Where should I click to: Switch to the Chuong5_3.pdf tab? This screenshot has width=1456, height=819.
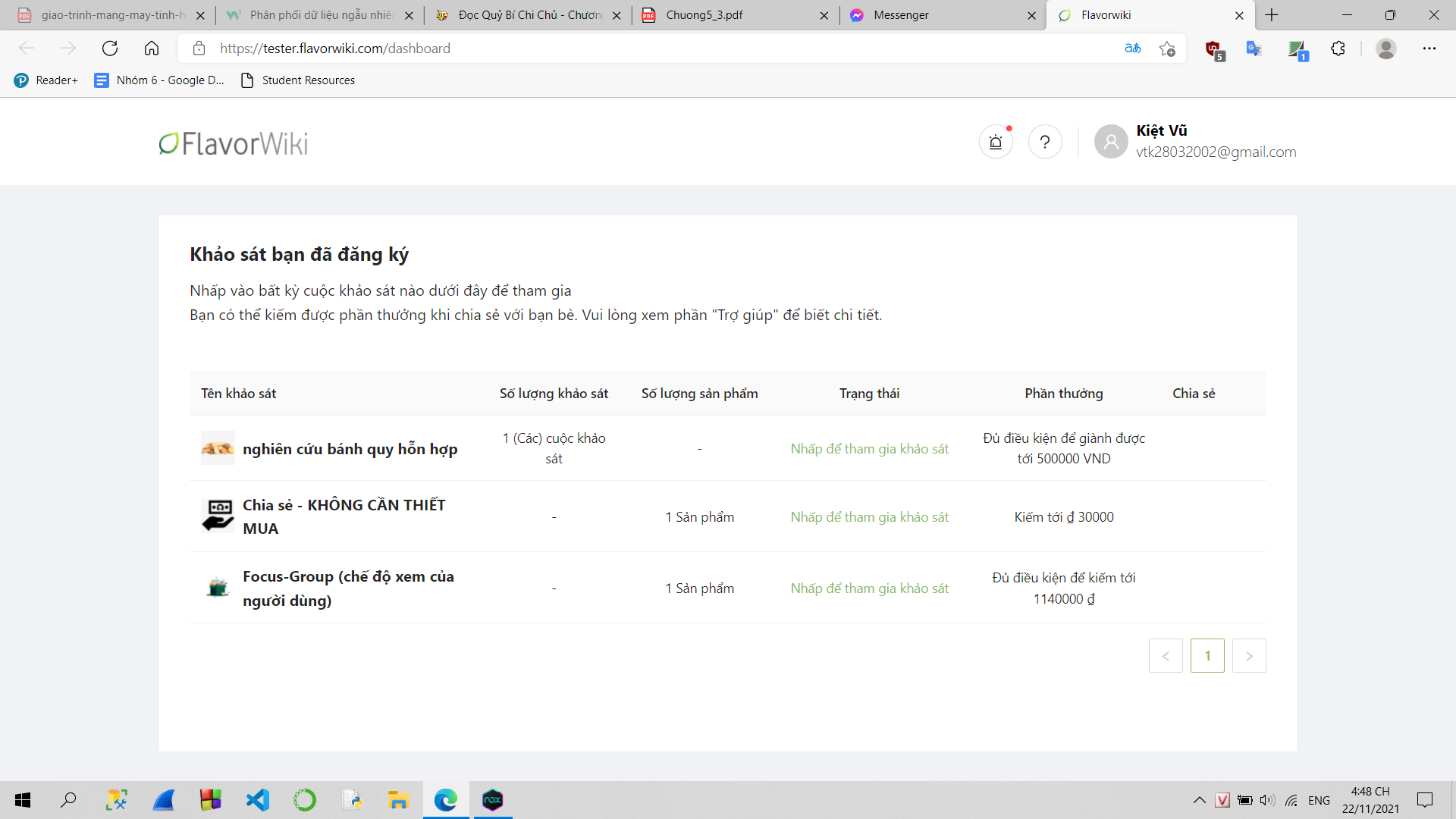click(x=704, y=15)
